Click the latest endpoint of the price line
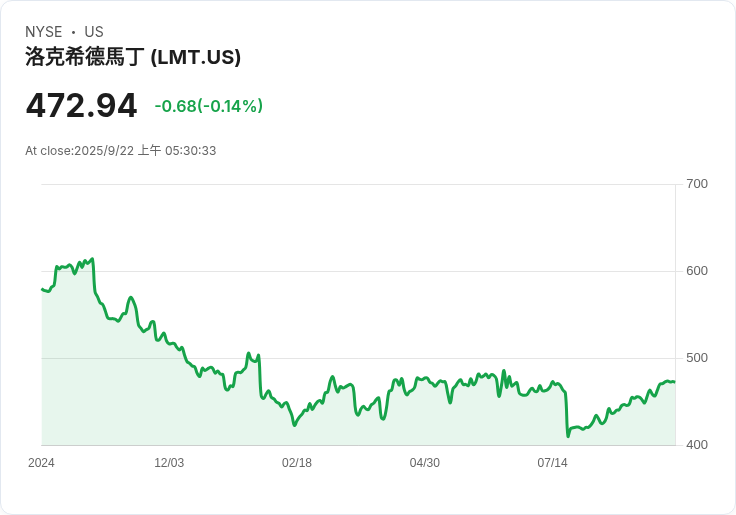The height and width of the screenshot is (515, 736). [x=675, y=382]
